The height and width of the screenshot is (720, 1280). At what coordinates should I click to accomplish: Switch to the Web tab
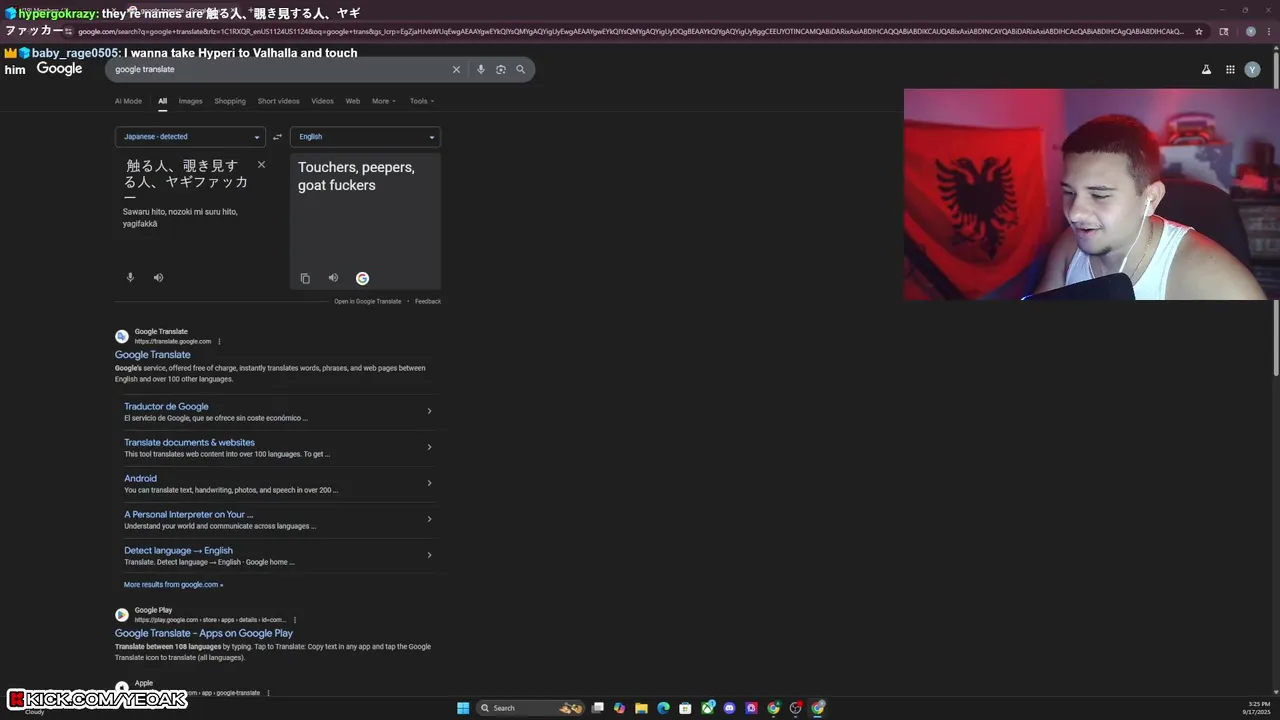point(353,101)
